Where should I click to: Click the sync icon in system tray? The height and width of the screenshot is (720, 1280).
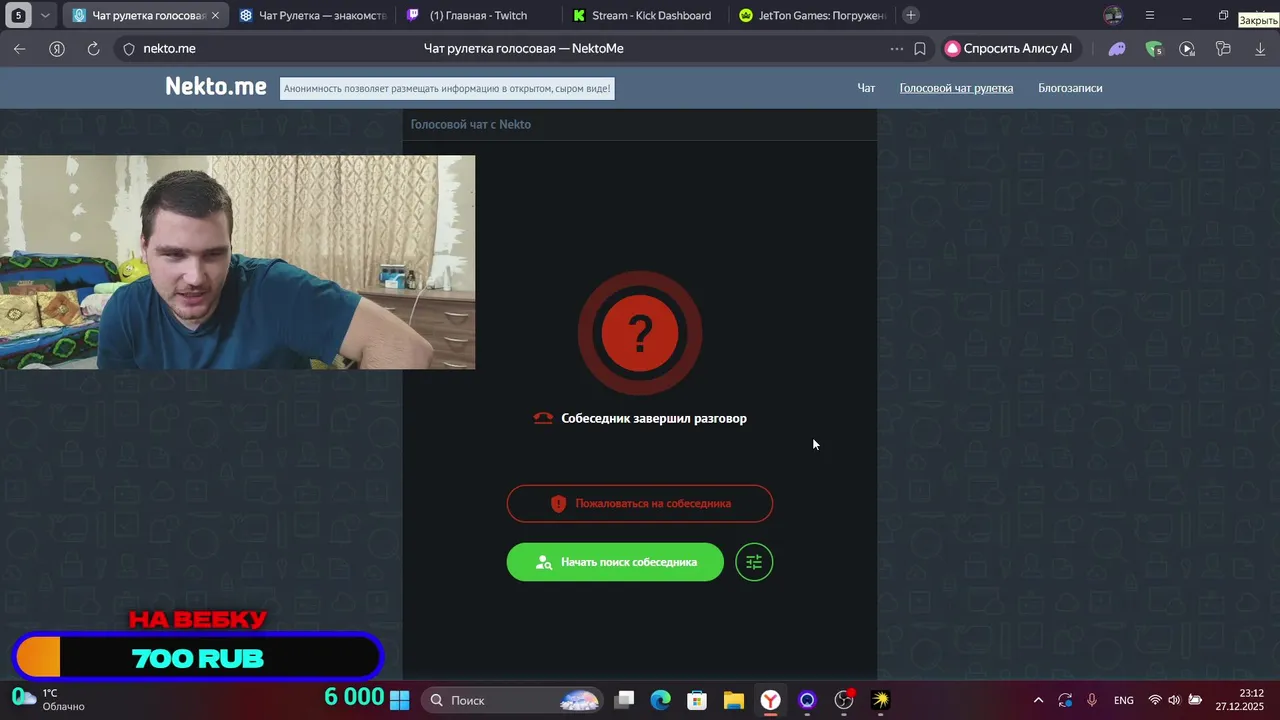click(x=1066, y=700)
